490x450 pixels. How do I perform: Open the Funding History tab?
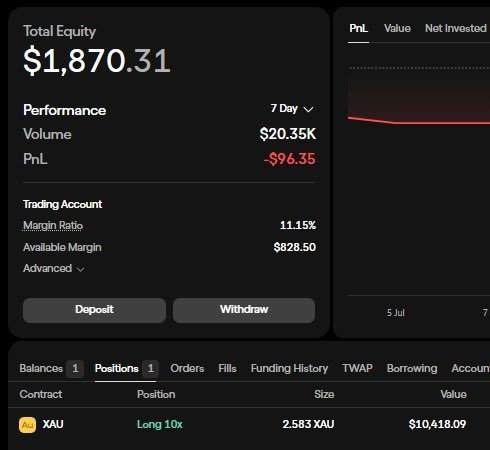(x=289, y=368)
